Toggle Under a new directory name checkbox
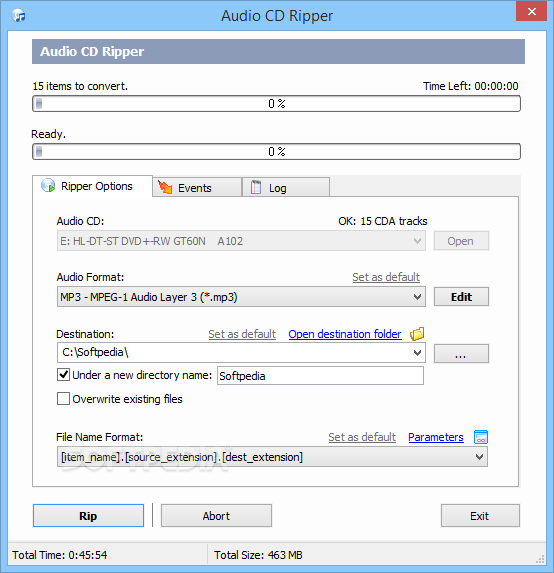This screenshot has height=573, width=554. pos(63,375)
